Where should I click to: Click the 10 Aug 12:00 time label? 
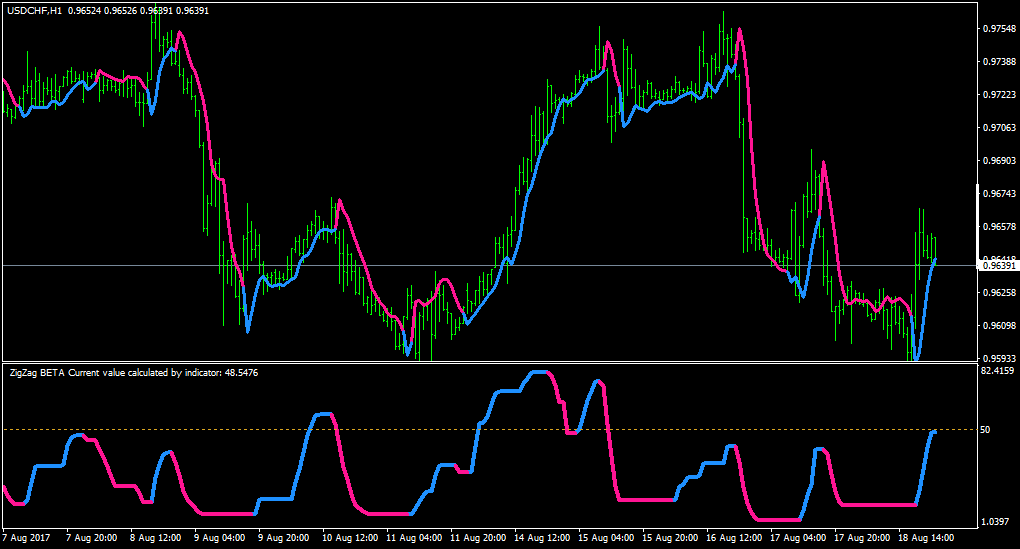click(350, 538)
